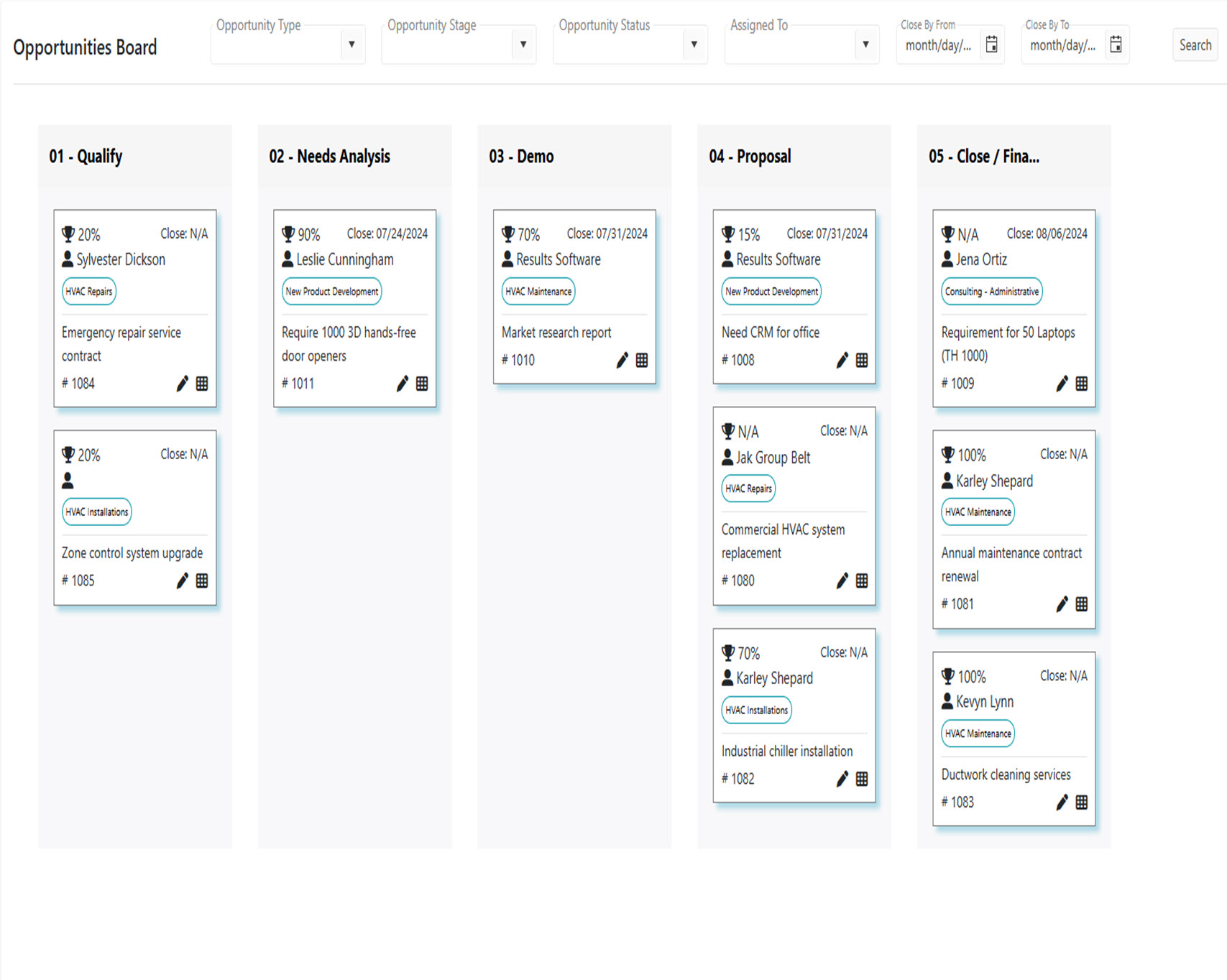The height and width of the screenshot is (980, 1227).
Task: Click Consulting - Administrative tag on Jena Ortiz card
Action: [991, 292]
